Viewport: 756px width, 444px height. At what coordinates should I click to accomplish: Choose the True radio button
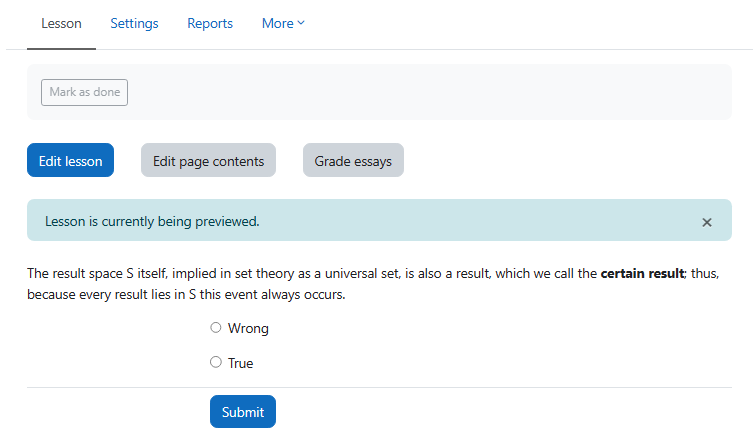coord(216,362)
